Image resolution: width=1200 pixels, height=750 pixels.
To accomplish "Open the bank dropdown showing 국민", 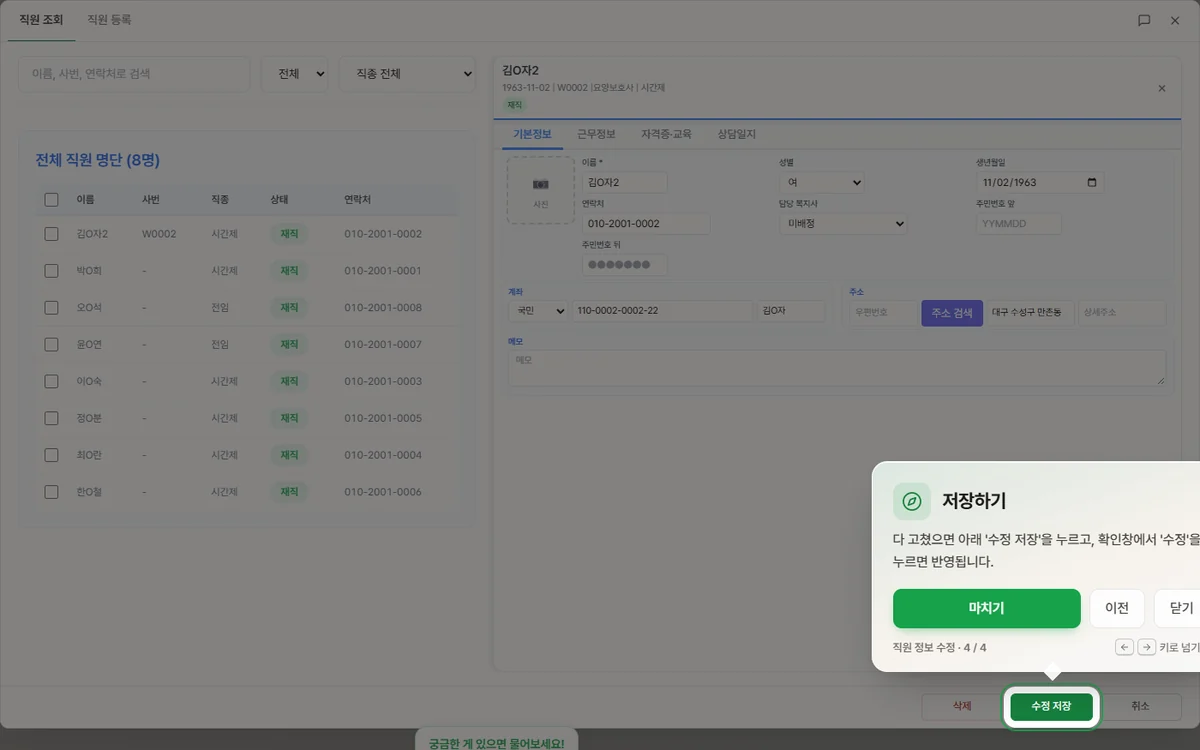I will pos(538,311).
